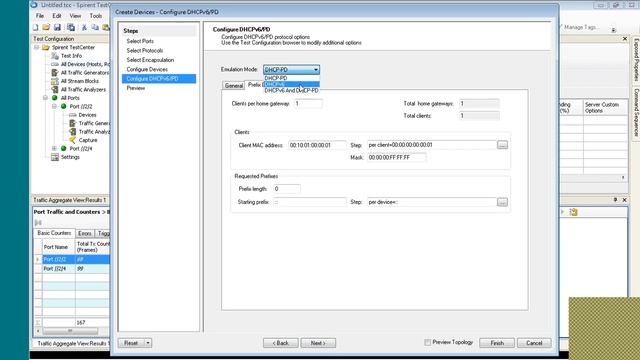This screenshot has height=360, width=640.
Task: Collapse the All Ports tree node
Action: click(x=46, y=98)
